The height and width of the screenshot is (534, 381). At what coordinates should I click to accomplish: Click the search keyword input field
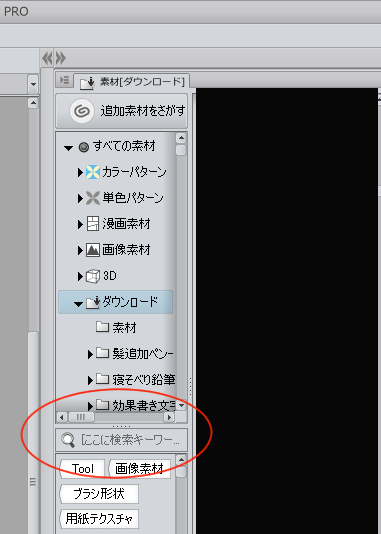(122, 440)
